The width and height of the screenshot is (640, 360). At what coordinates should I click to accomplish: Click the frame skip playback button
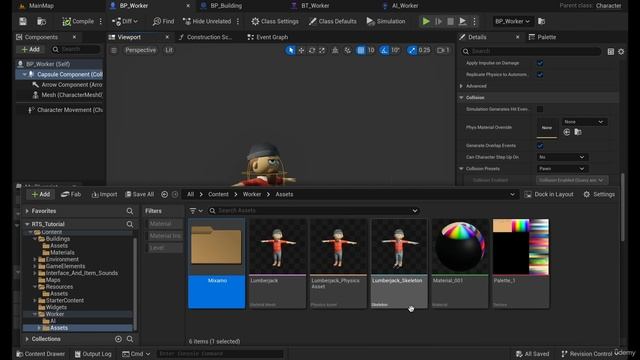438,21
